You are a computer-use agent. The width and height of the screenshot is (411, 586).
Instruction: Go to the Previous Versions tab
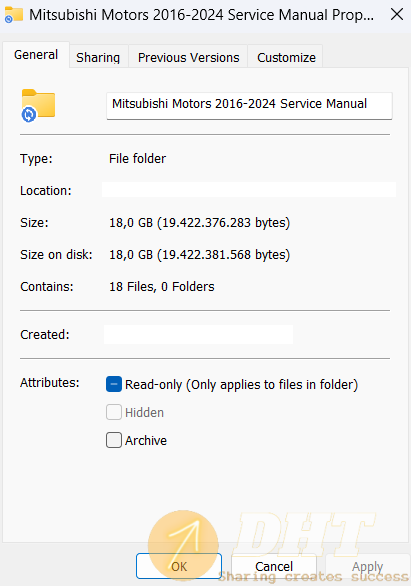pyautogui.click(x=188, y=58)
